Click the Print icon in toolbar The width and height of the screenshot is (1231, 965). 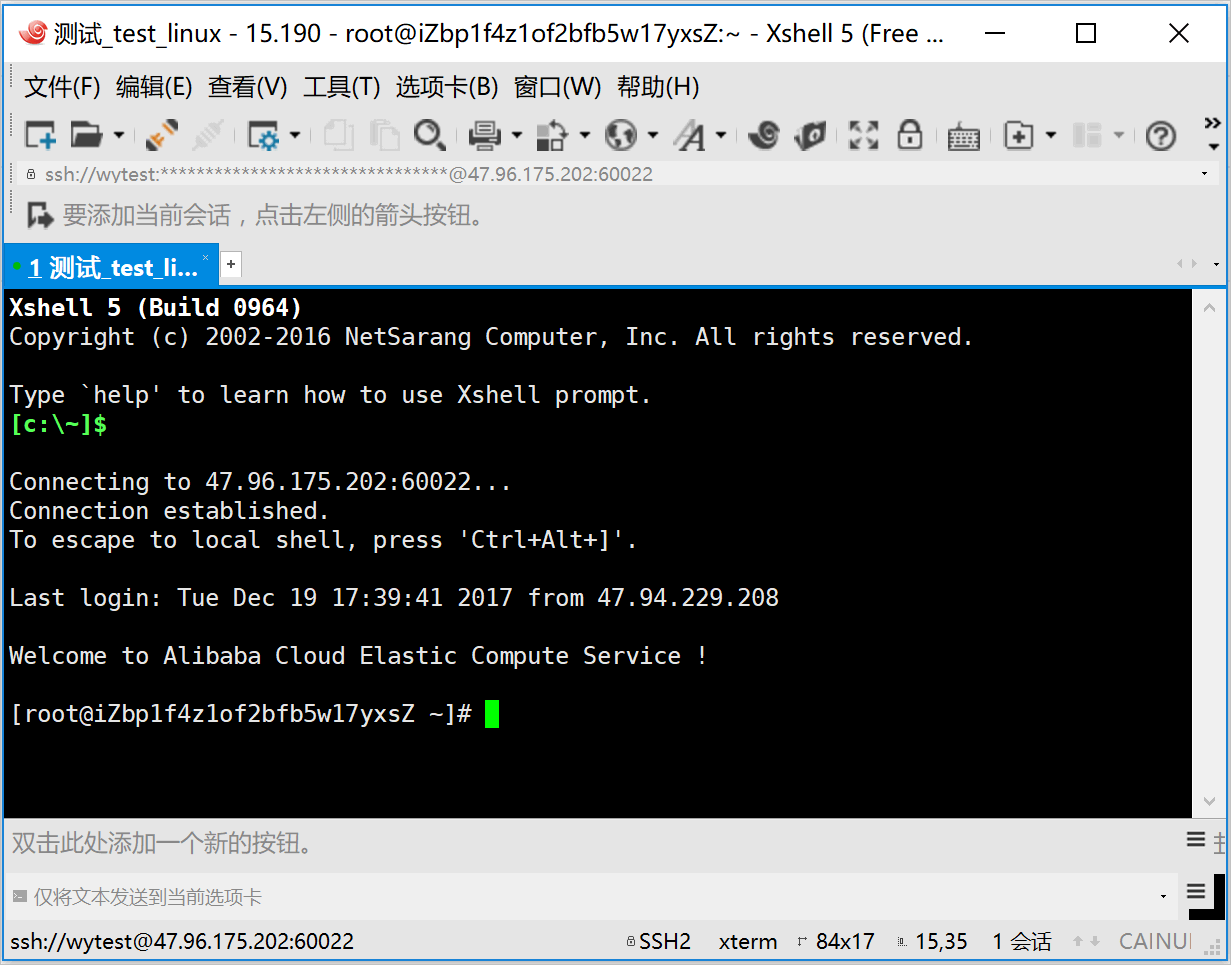(485, 135)
